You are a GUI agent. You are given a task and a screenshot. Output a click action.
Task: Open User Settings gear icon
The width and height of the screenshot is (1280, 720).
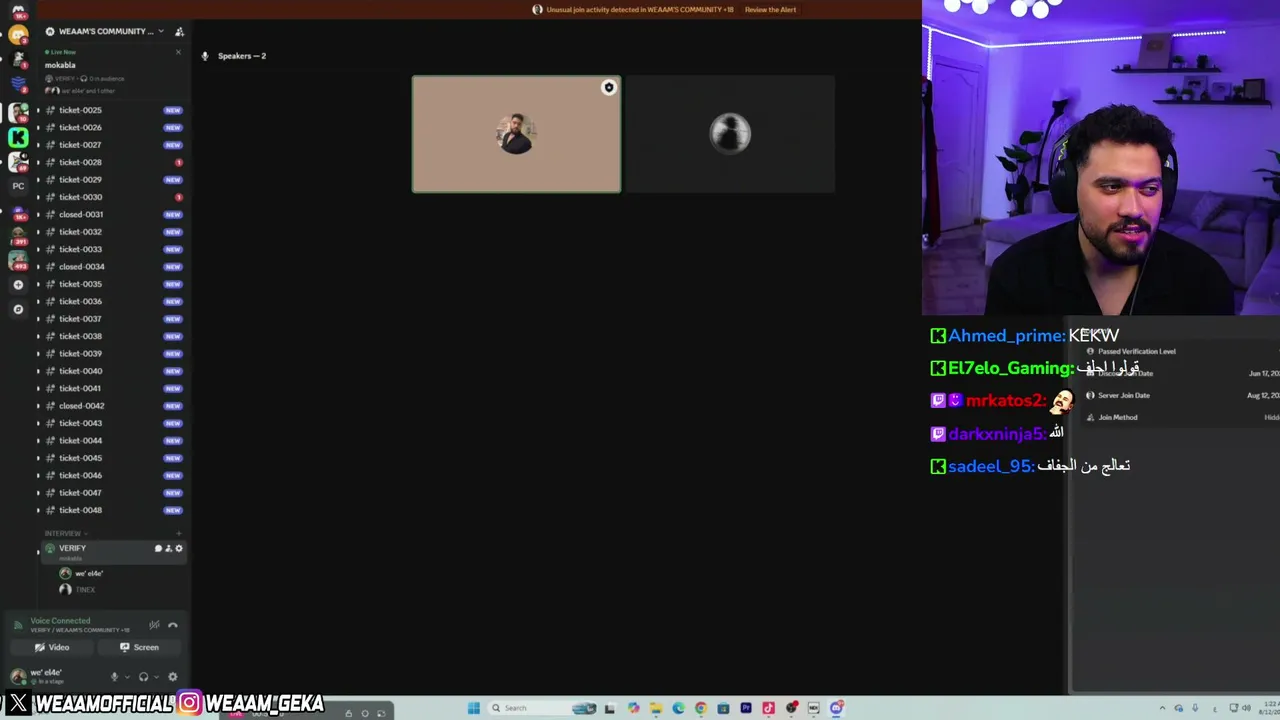pos(173,677)
